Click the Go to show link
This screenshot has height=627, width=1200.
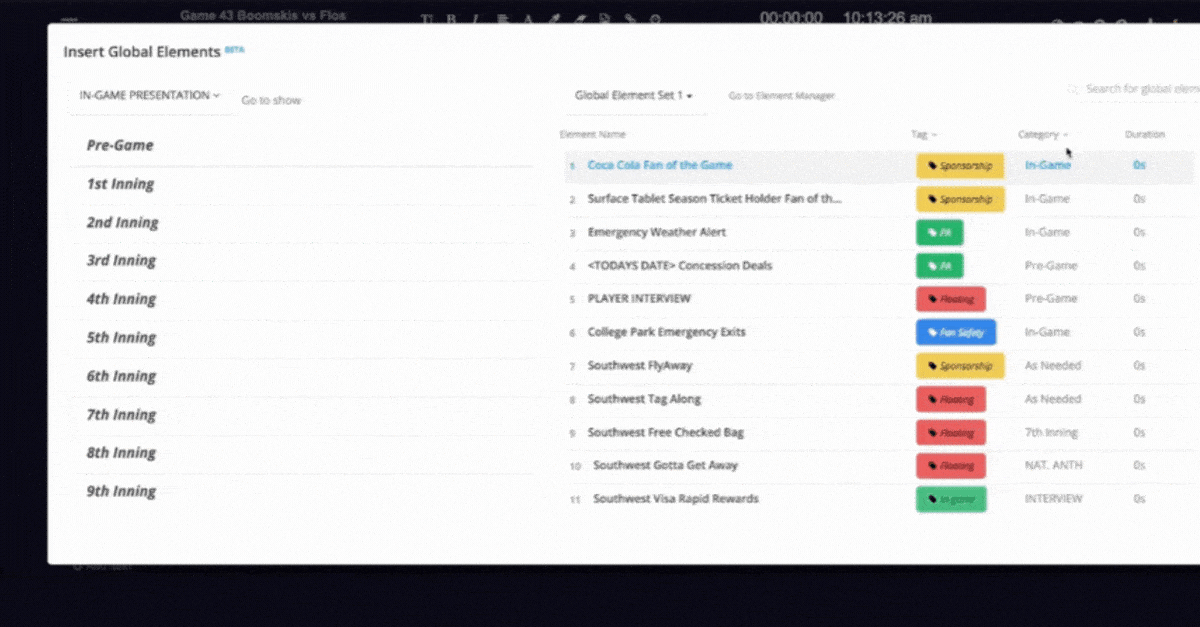click(271, 100)
